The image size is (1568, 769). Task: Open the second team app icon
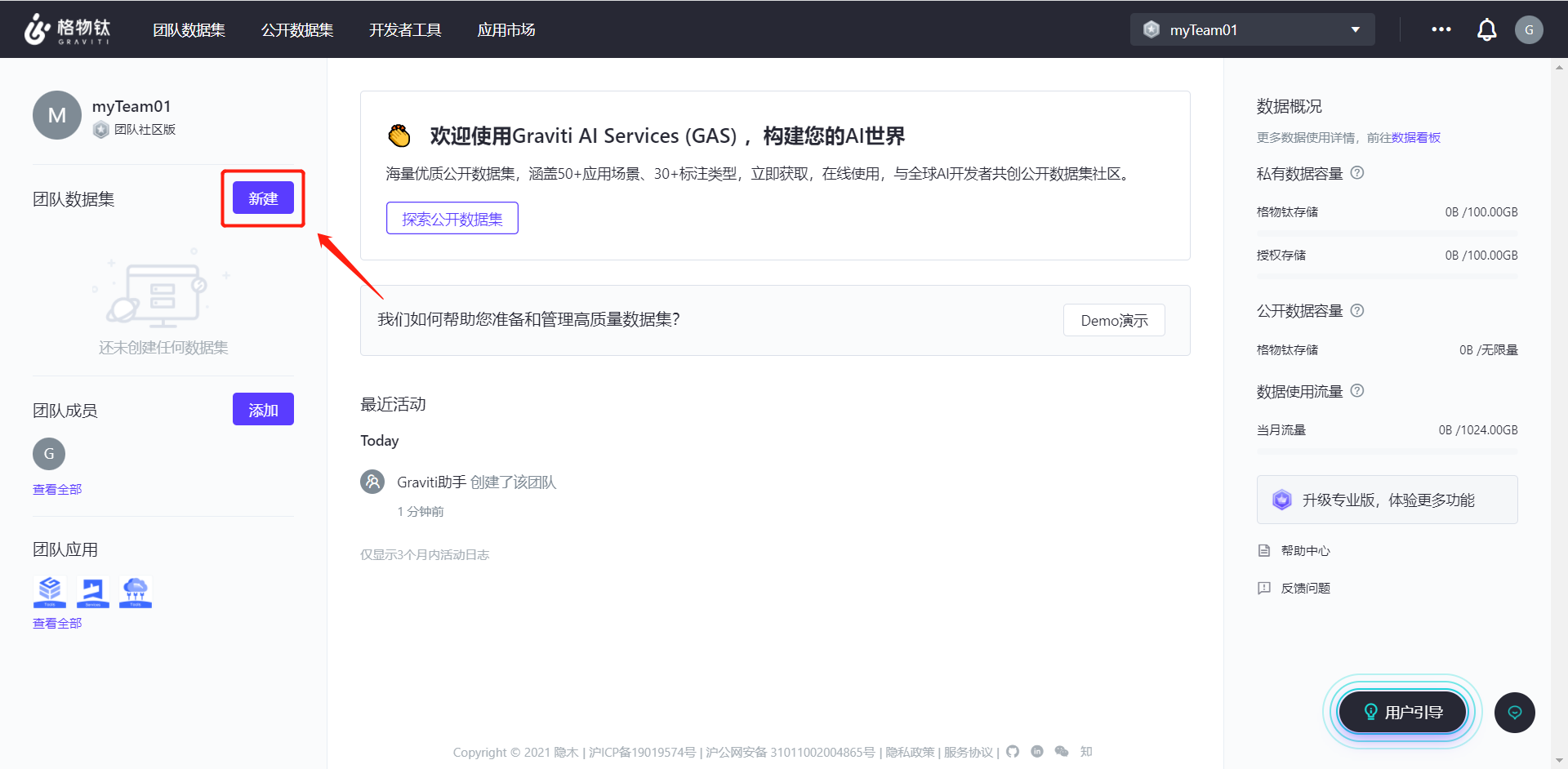(93, 592)
